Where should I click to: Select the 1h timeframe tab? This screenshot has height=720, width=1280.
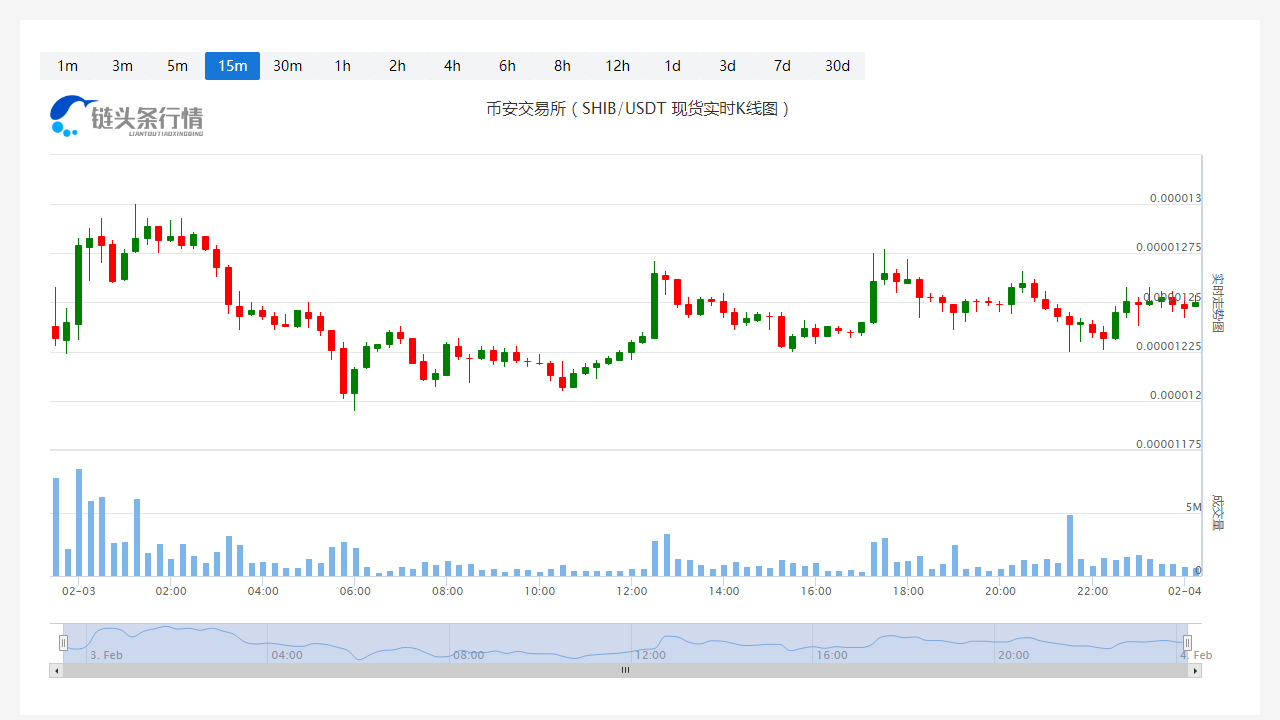coord(342,66)
